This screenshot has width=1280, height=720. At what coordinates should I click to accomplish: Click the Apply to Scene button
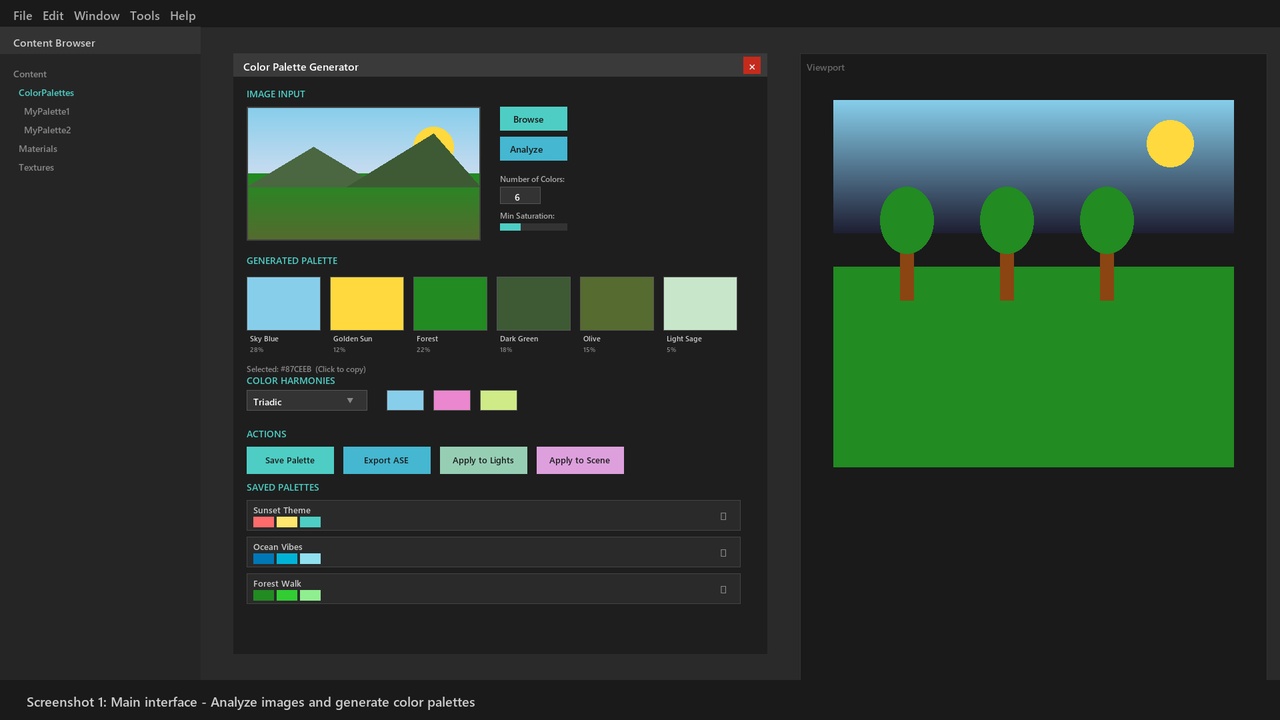coord(580,460)
